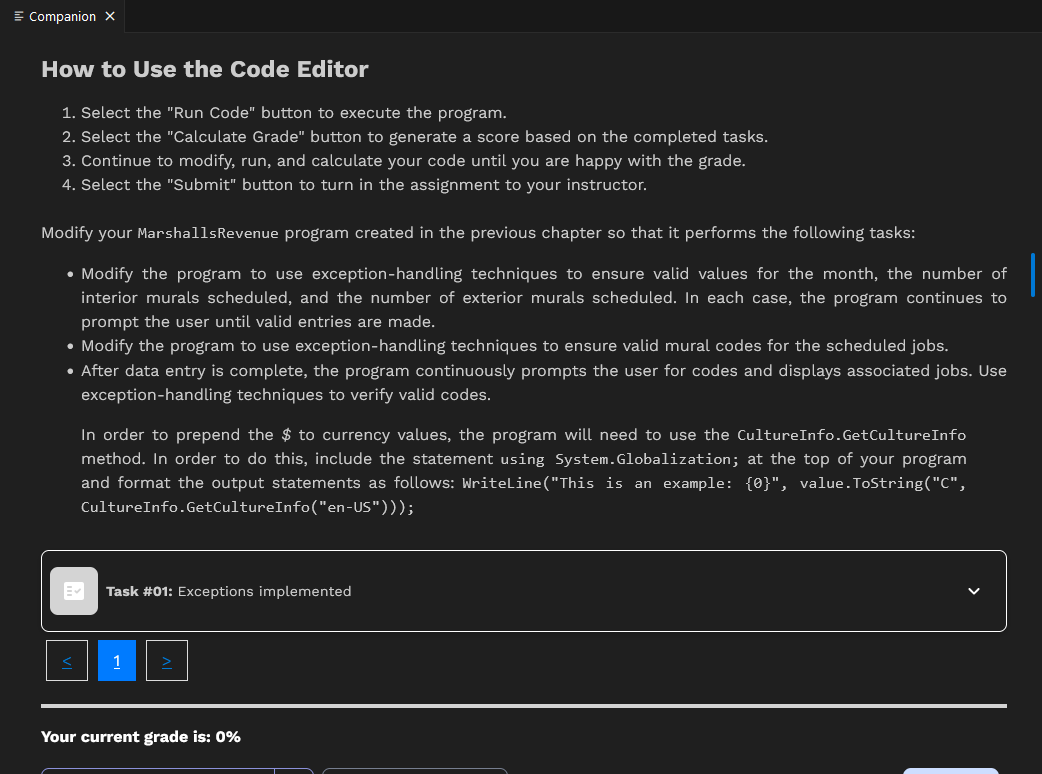
Task: Click the next page arrow control
Action: (x=166, y=660)
